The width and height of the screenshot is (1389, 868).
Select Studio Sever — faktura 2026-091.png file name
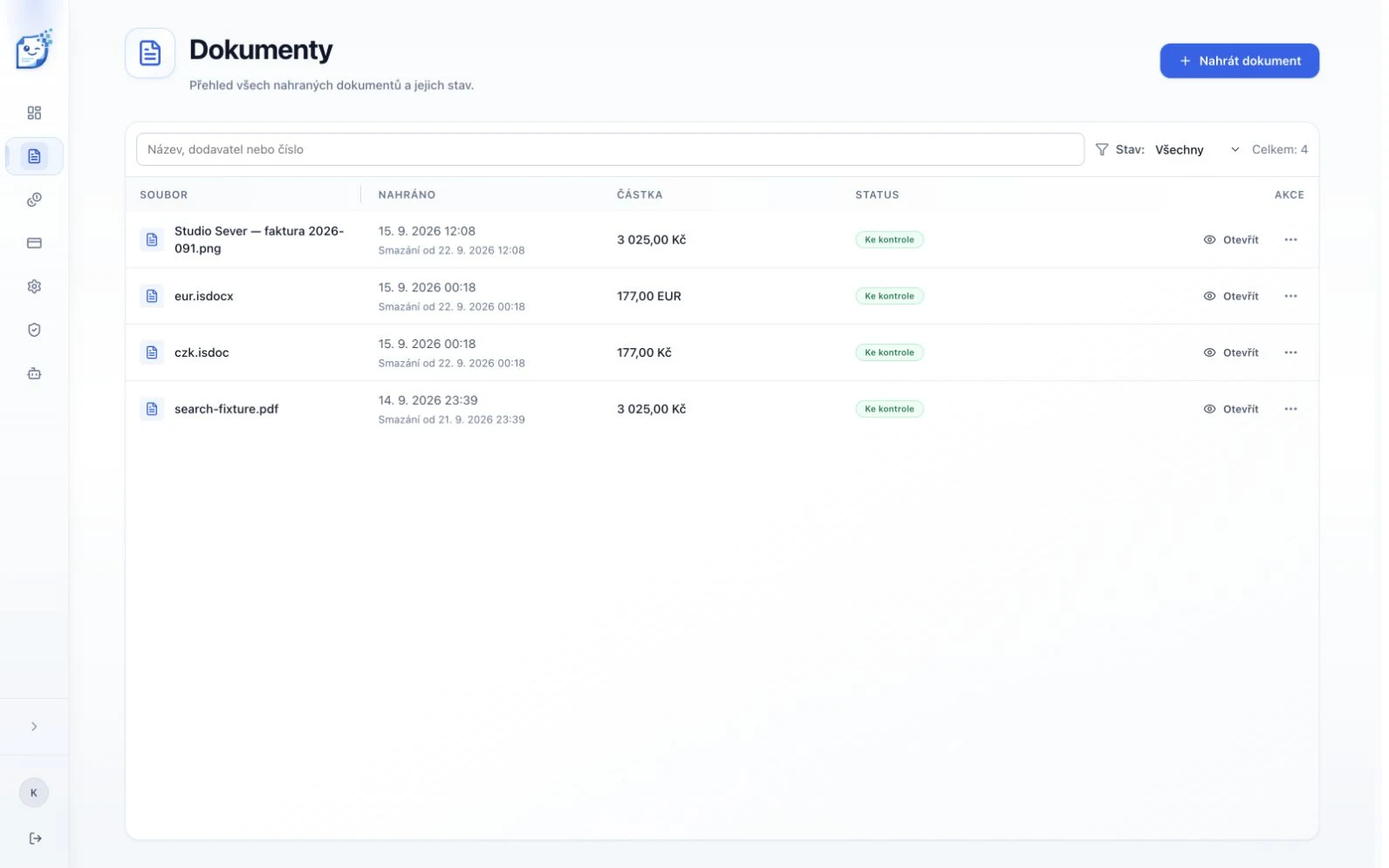259,240
